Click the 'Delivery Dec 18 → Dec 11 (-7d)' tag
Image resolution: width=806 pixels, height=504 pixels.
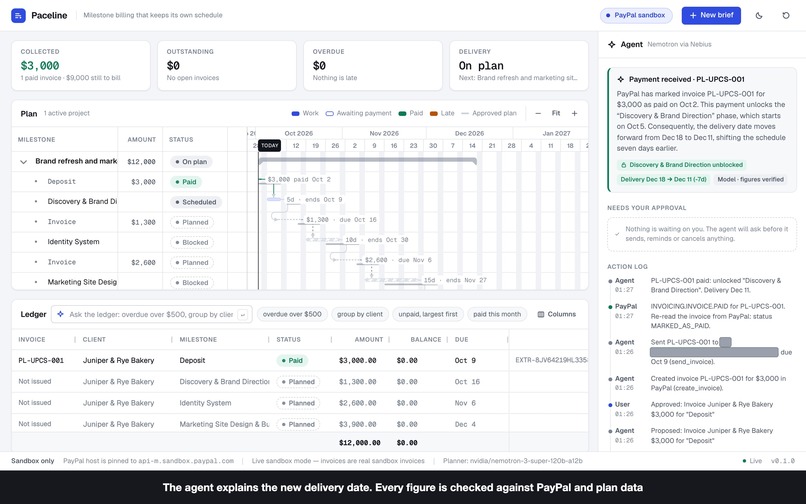point(664,179)
